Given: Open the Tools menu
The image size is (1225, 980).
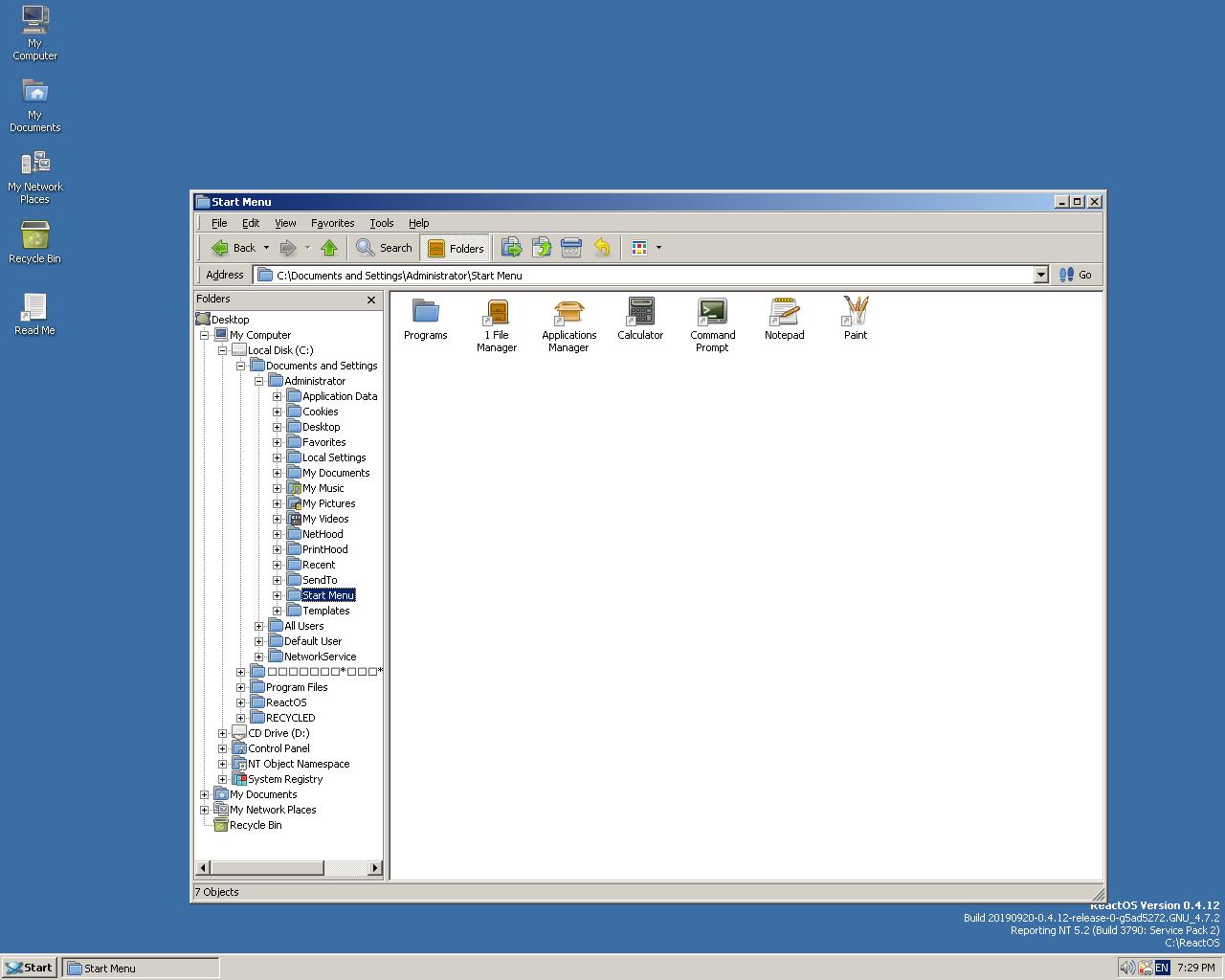Looking at the screenshot, I should click(382, 223).
